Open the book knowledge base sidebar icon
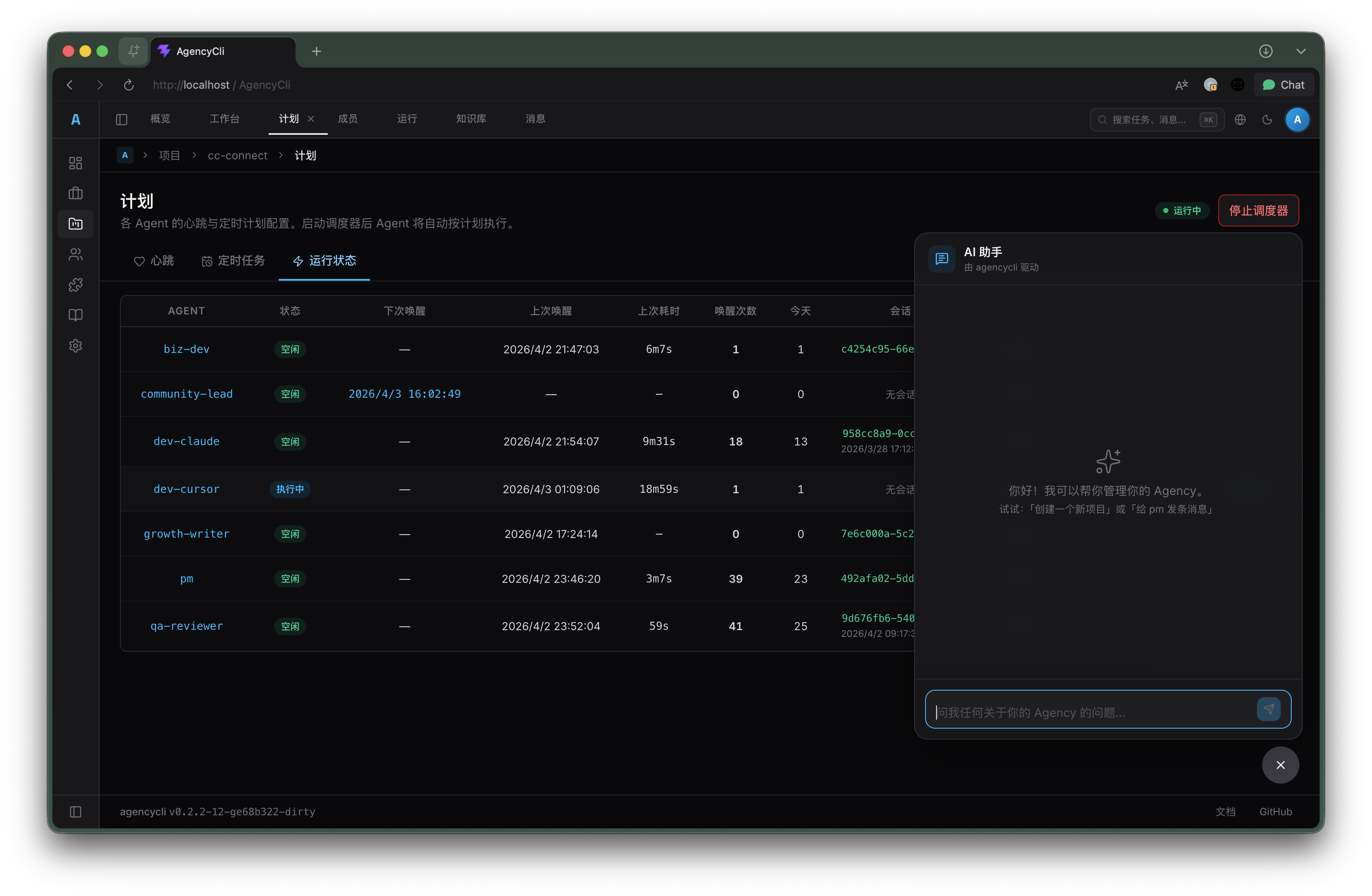 [76, 315]
